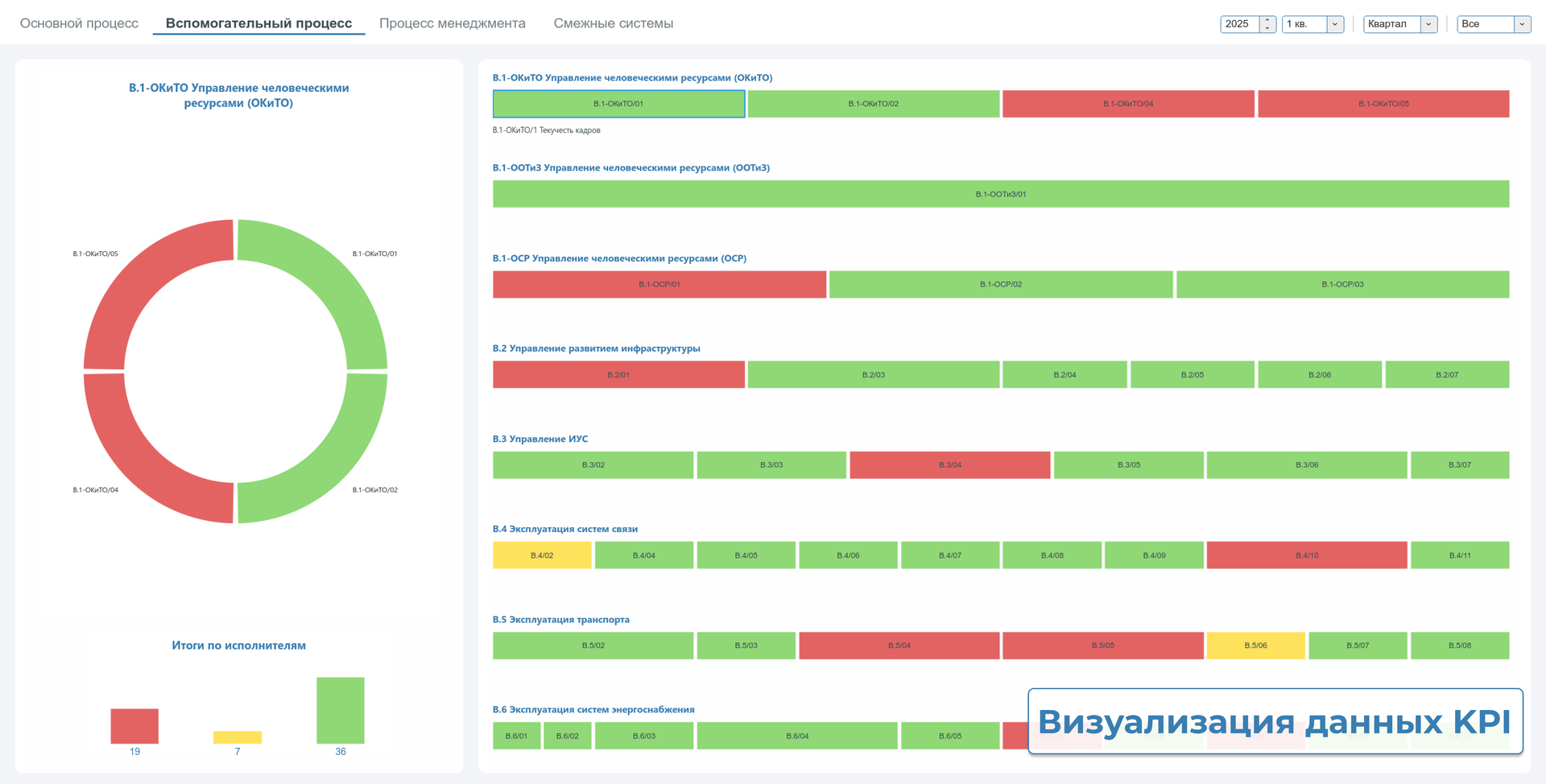Choose the yellow B.5/06 transport tile

coord(1255,646)
